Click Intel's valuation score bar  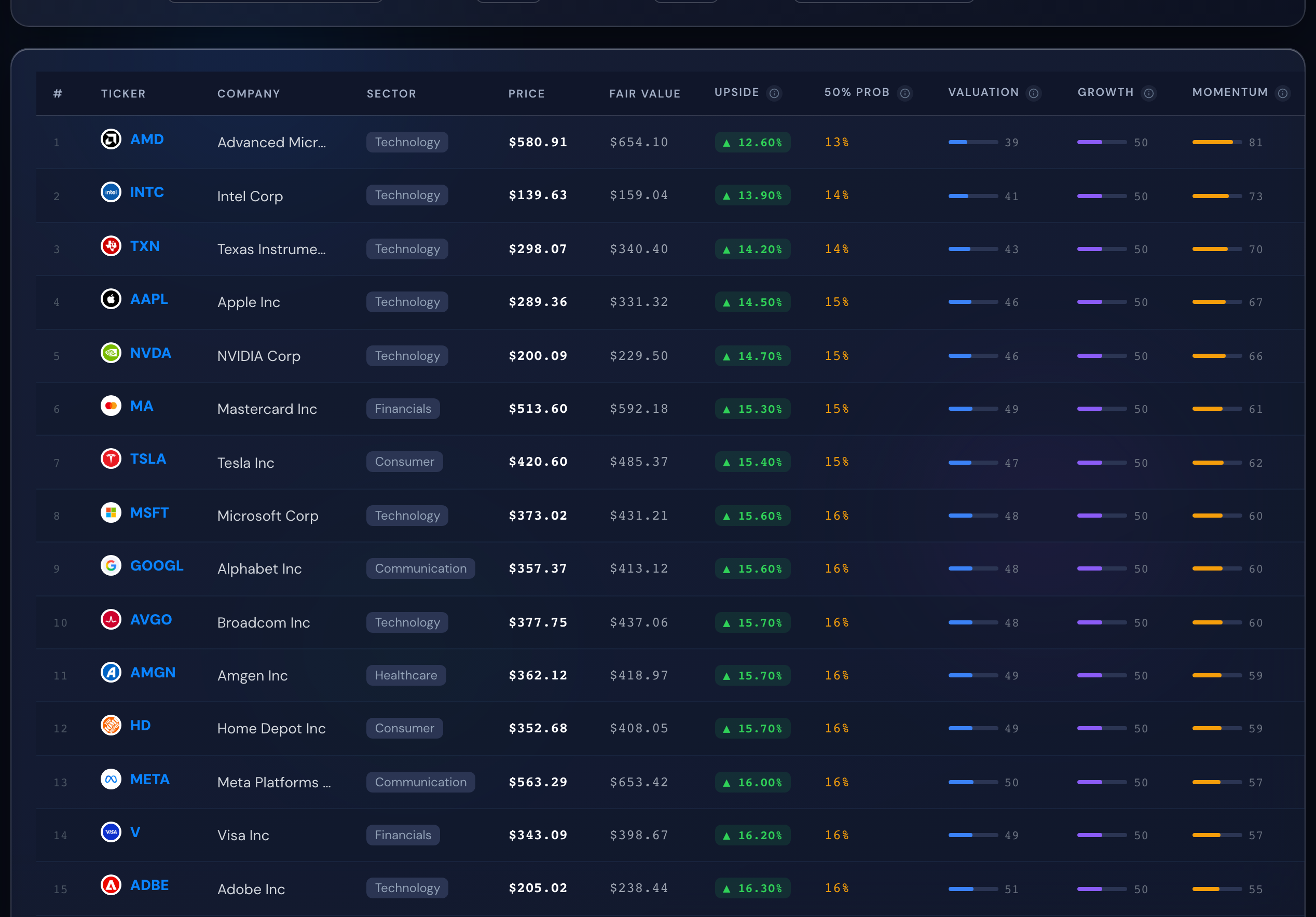pyautogui.click(x=973, y=196)
